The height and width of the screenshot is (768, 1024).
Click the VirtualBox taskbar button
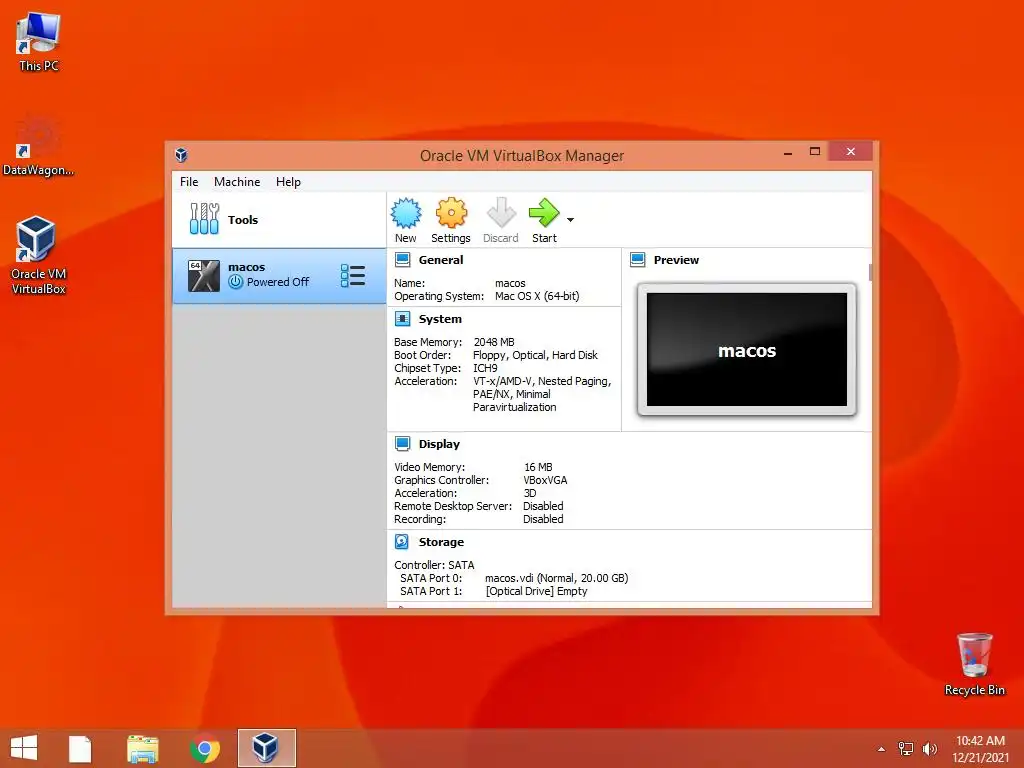pyautogui.click(x=266, y=748)
